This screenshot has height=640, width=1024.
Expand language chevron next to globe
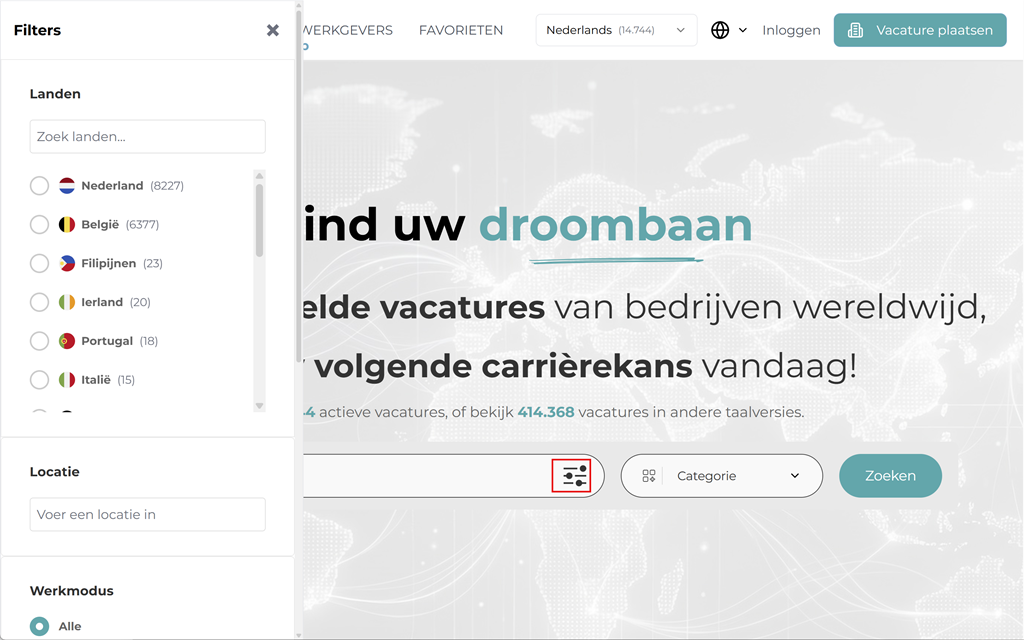point(743,31)
